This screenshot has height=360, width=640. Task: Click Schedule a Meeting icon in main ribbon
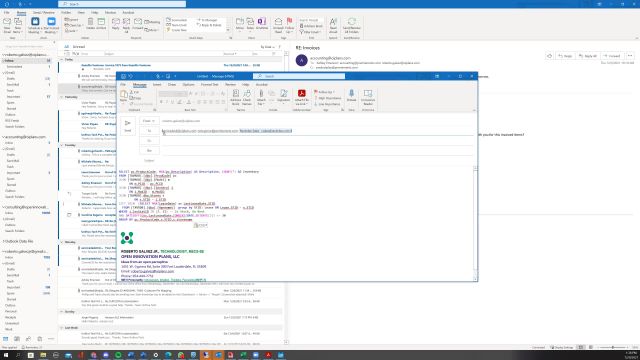[x=35, y=25]
